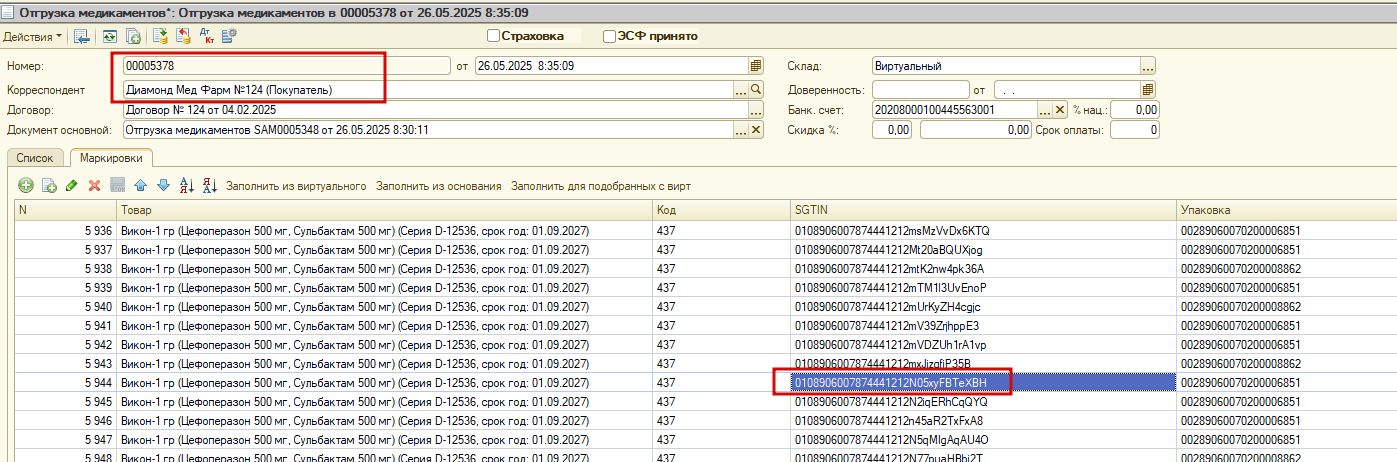Move row up with blue arrow
The width and height of the screenshot is (1397, 462).
click(140, 186)
